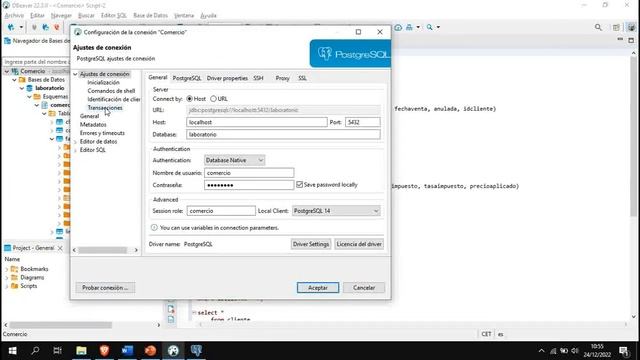Image resolution: width=640 pixels, height=360 pixels.
Task: Click the Aceptar button
Action: coord(318,288)
